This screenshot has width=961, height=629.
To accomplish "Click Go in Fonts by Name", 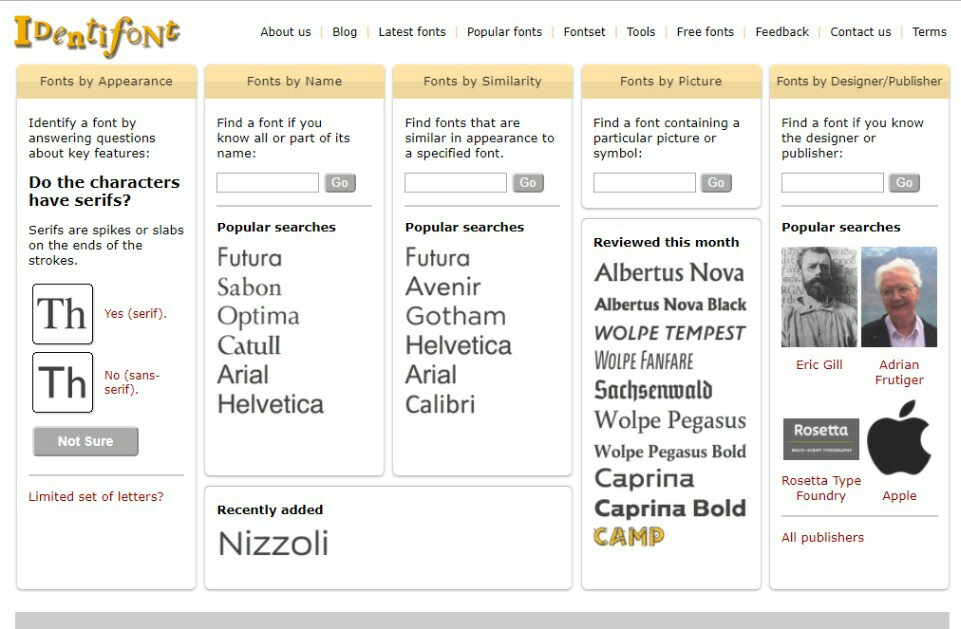I will pyautogui.click(x=340, y=183).
